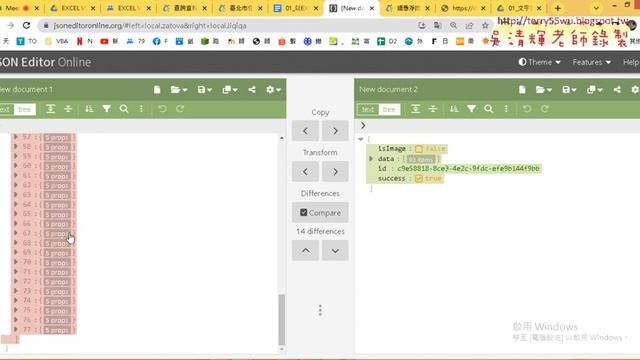Open the right panel's more options menu
Viewport: 640px width, 360px height.
506,109
